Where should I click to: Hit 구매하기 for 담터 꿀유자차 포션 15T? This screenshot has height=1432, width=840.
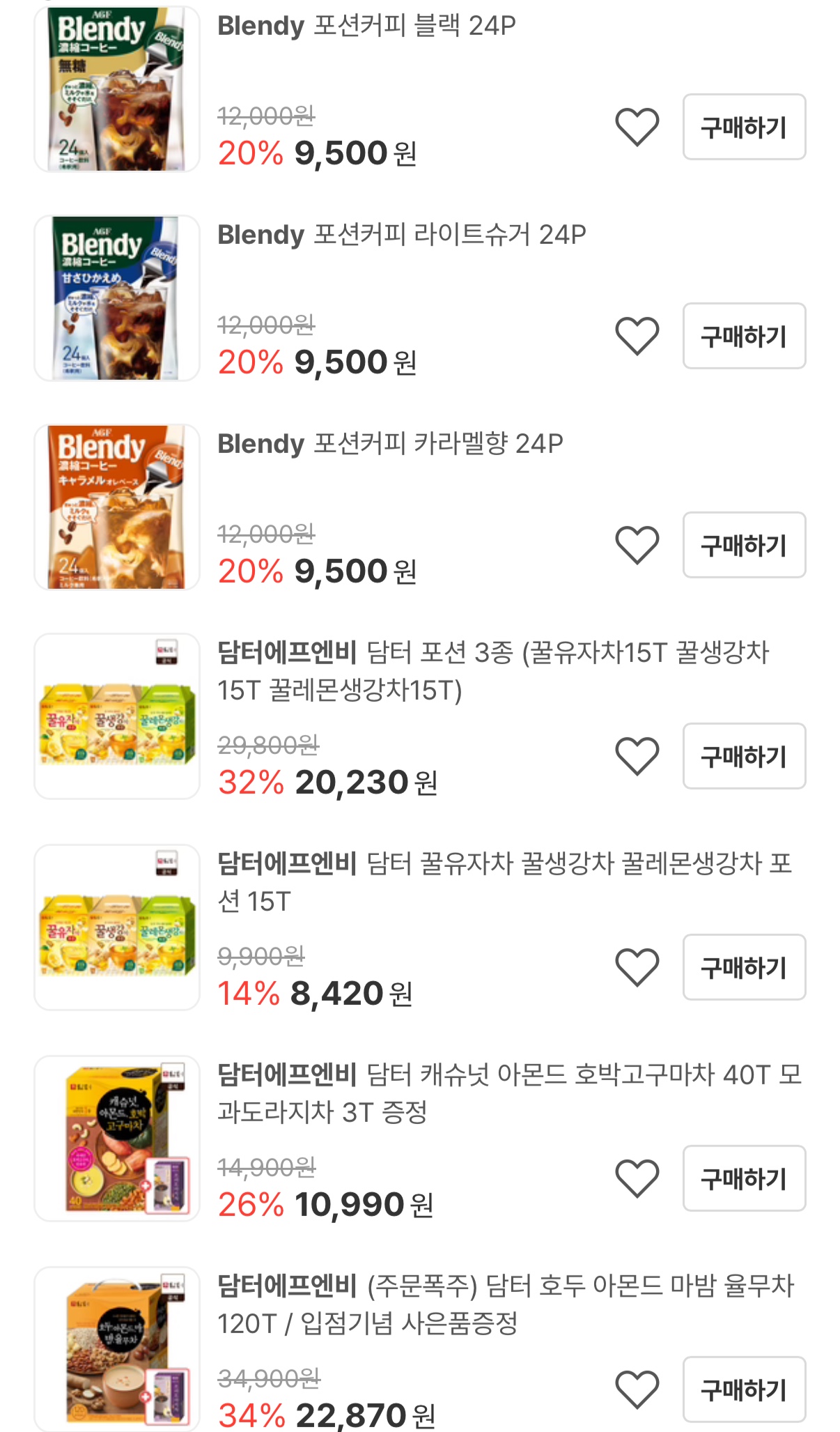coord(744,967)
